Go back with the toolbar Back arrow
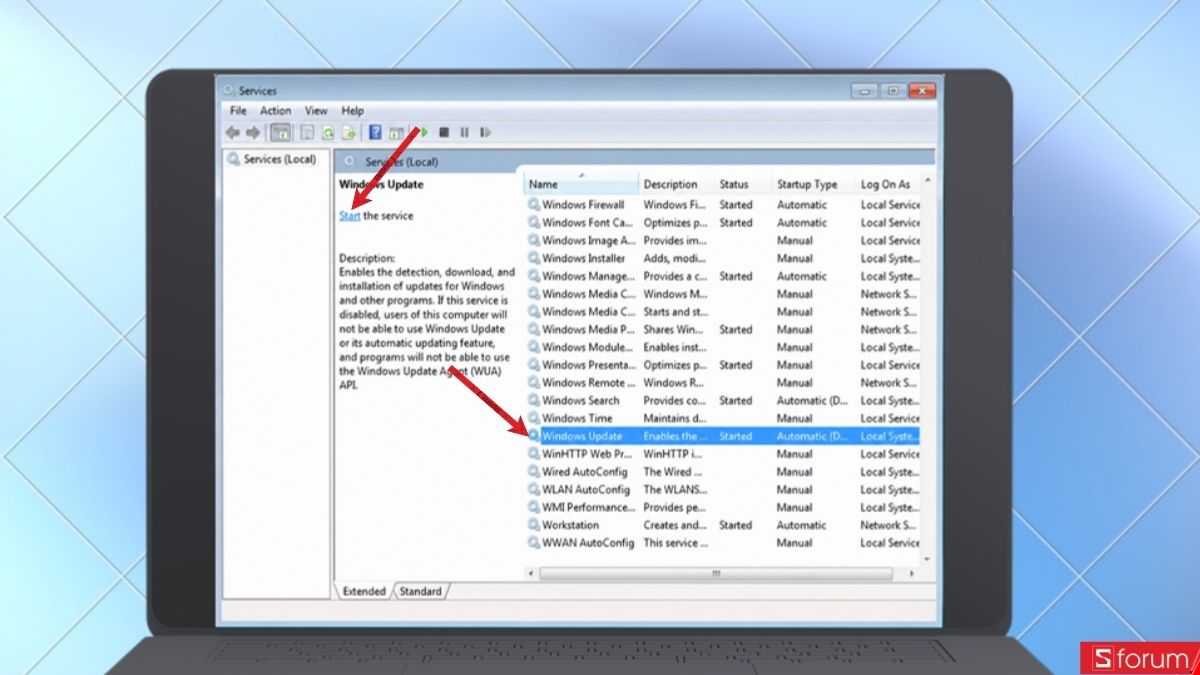This screenshot has width=1200, height=675. 233,132
